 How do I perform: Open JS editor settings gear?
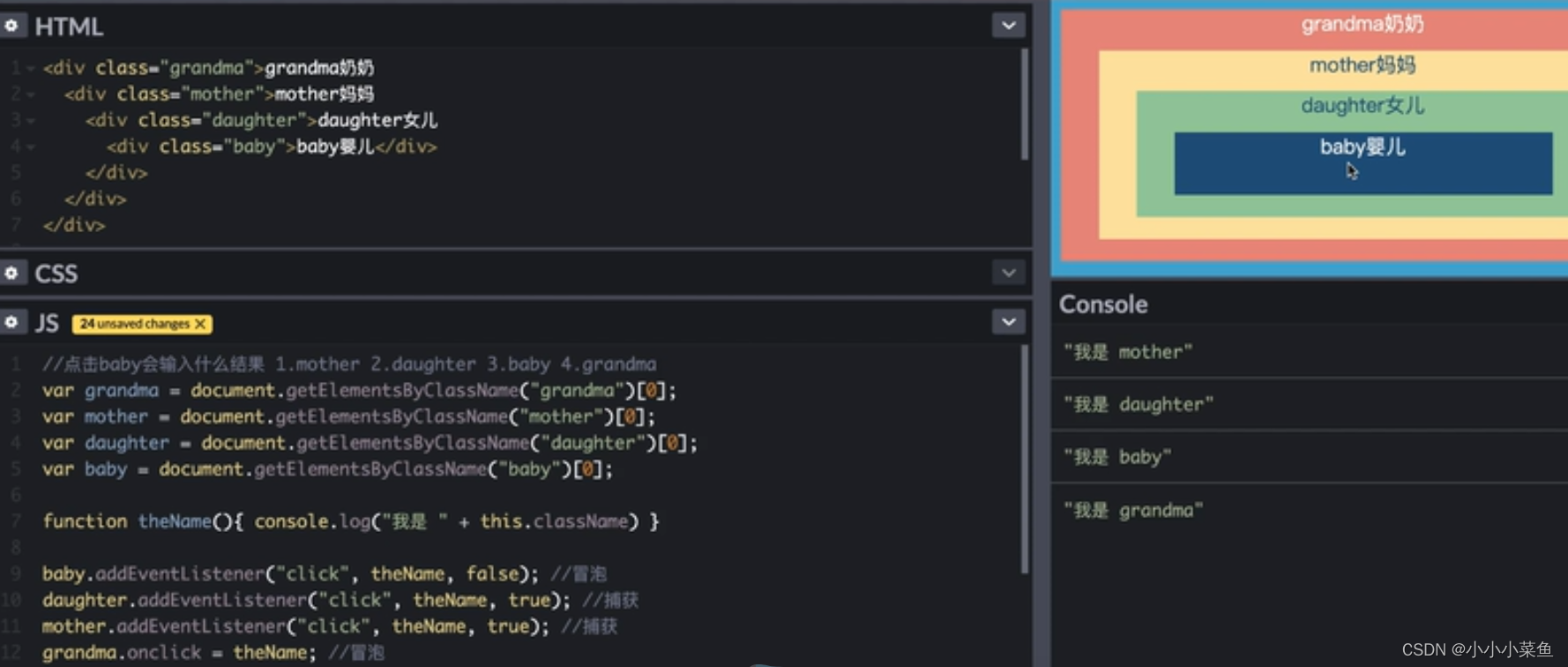[11, 322]
